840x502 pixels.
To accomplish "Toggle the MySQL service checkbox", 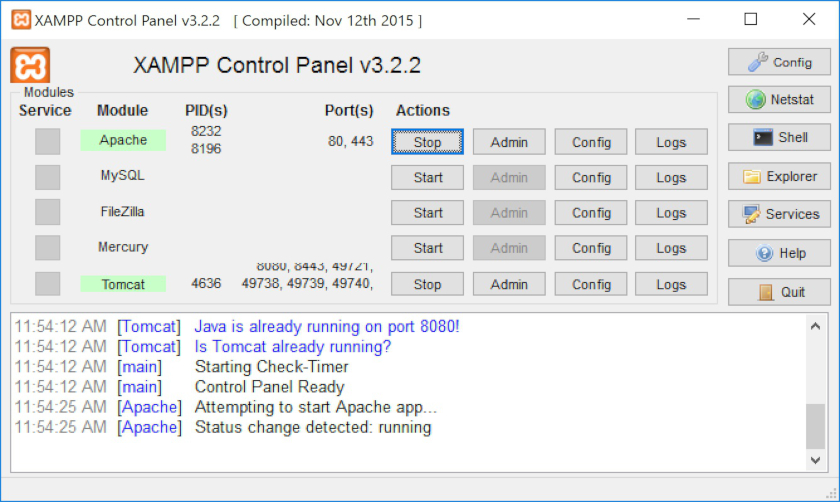I will [47, 177].
